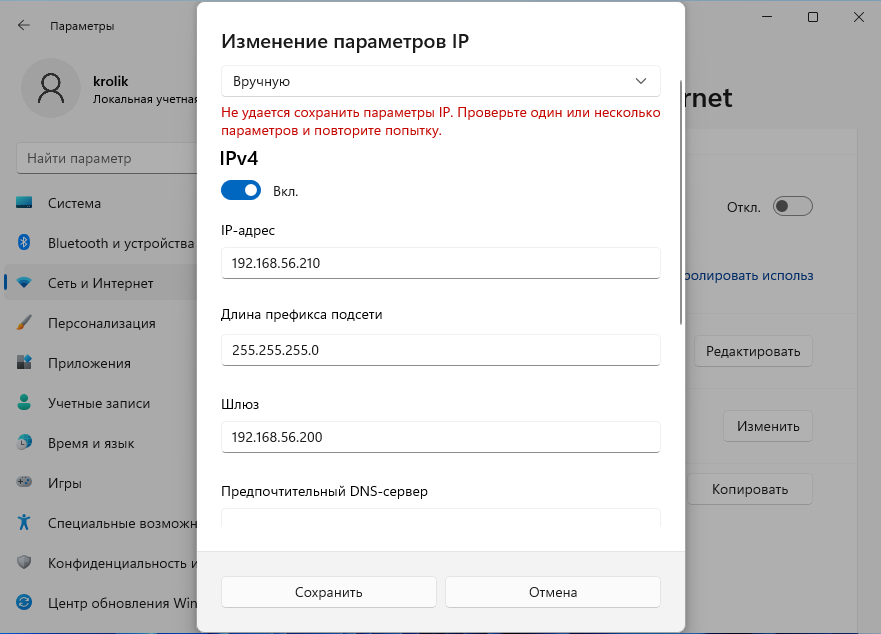Screen dimensions: 881x634
Task: Open the krolik user avatar icon
Action: 51,88
